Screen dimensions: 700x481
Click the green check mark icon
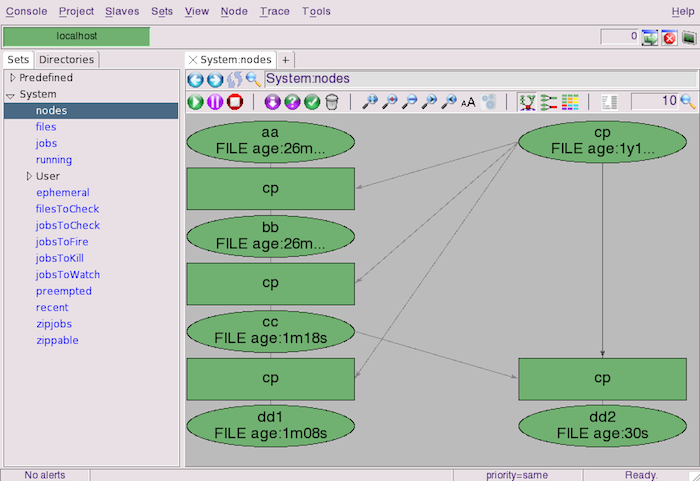click(312, 102)
